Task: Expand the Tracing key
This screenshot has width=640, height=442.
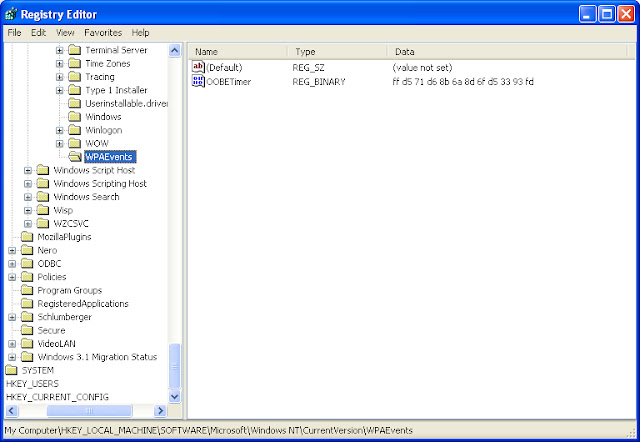Action: click(60, 77)
